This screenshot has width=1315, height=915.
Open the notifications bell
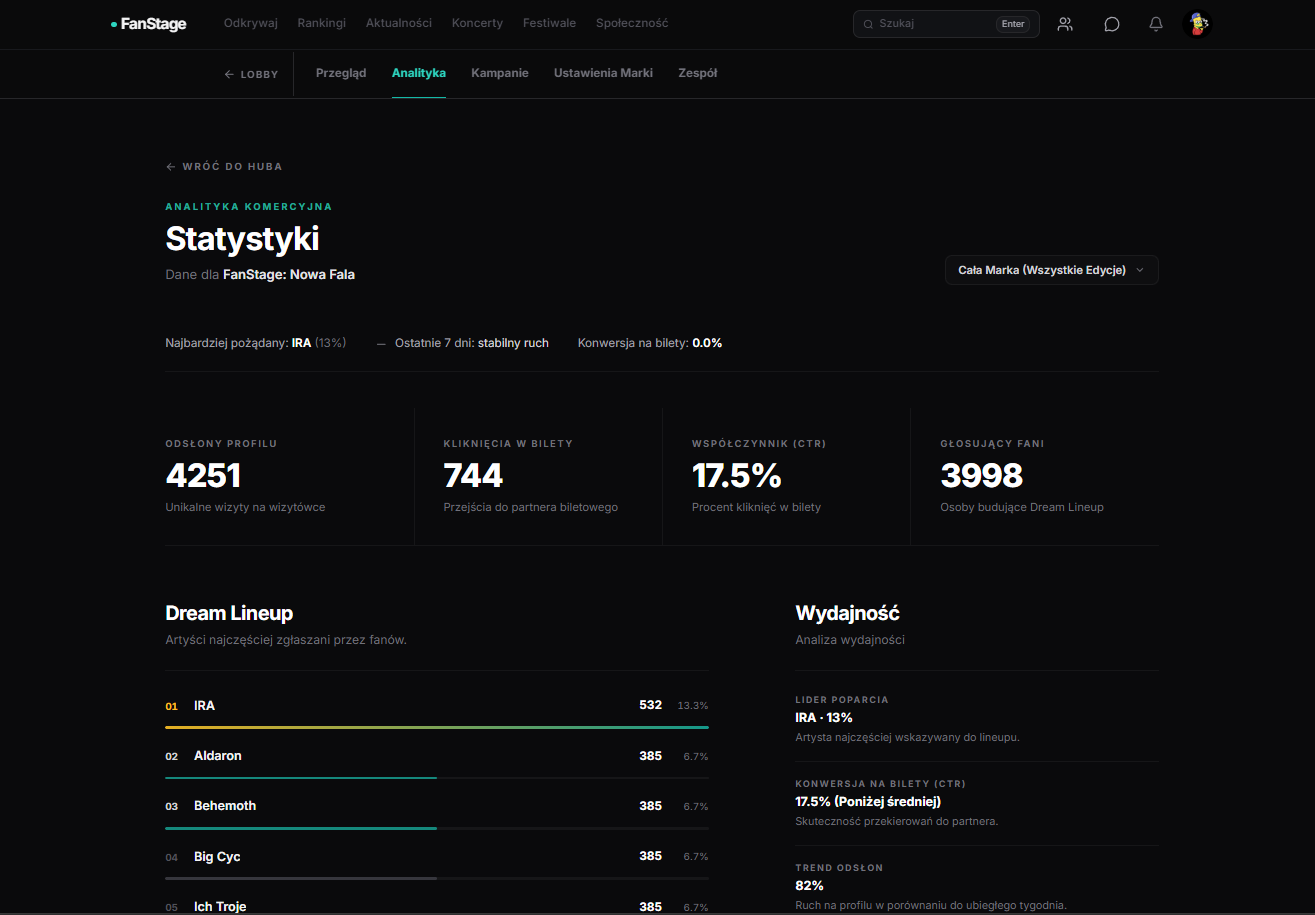pyautogui.click(x=1156, y=24)
